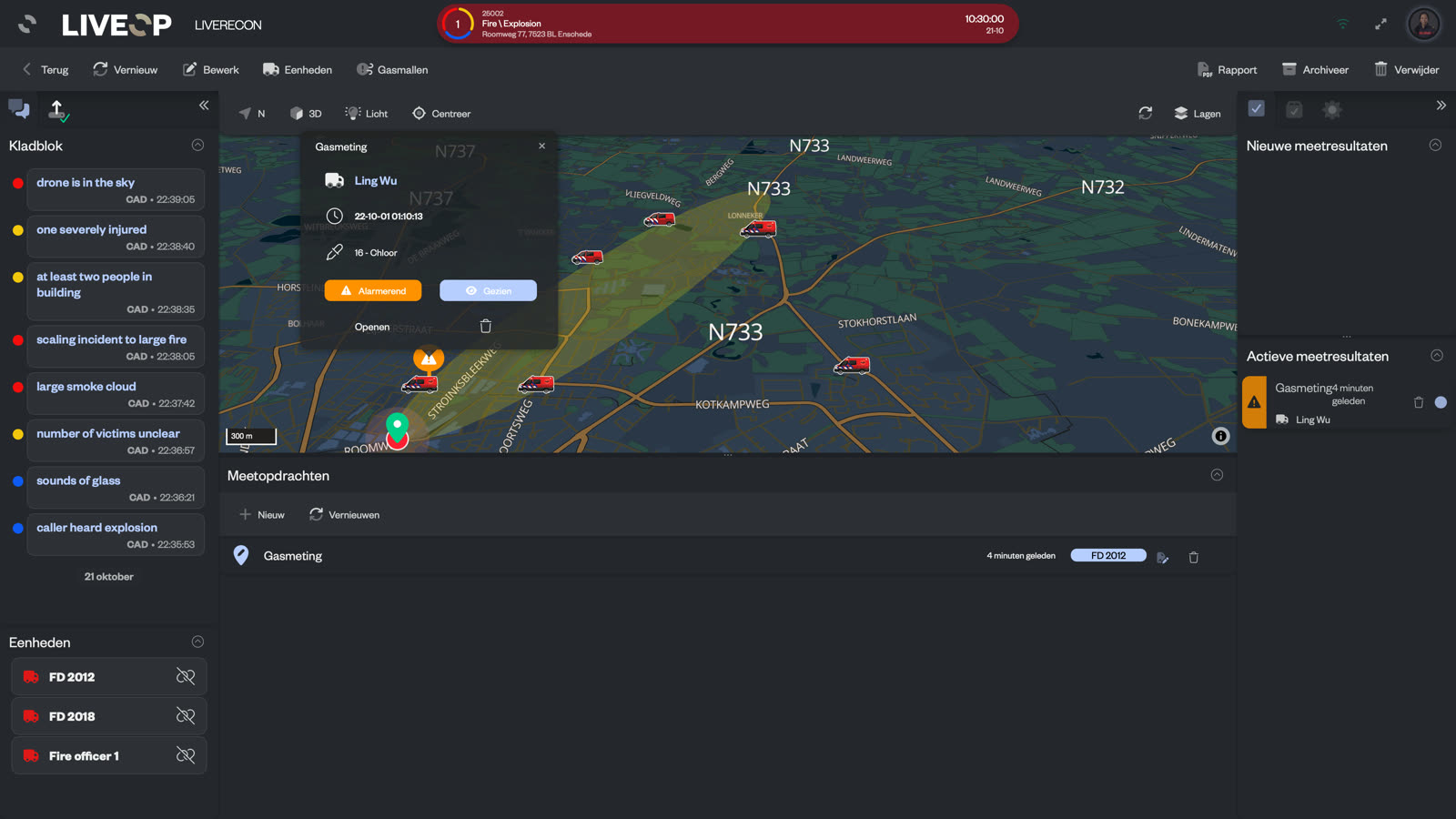
Task: Switch to the location upload tab
Action: pyautogui.click(x=57, y=111)
